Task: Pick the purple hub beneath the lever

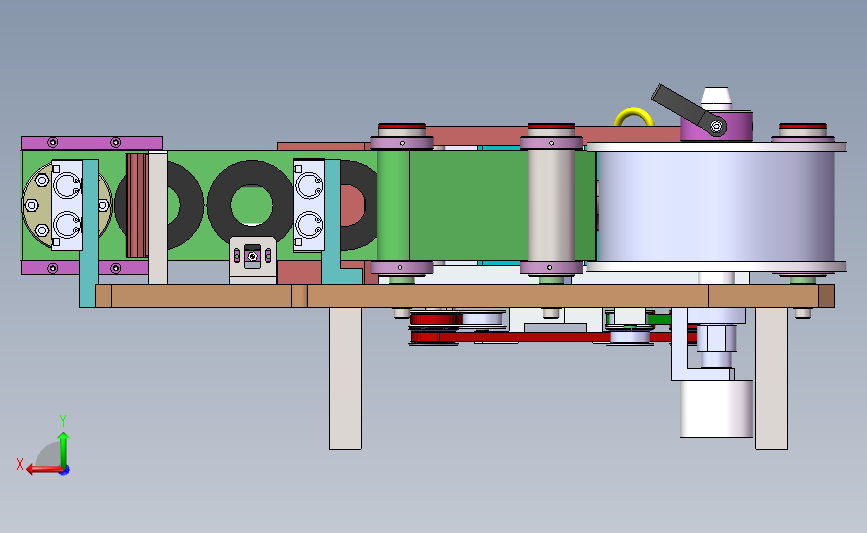Action: click(x=716, y=126)
